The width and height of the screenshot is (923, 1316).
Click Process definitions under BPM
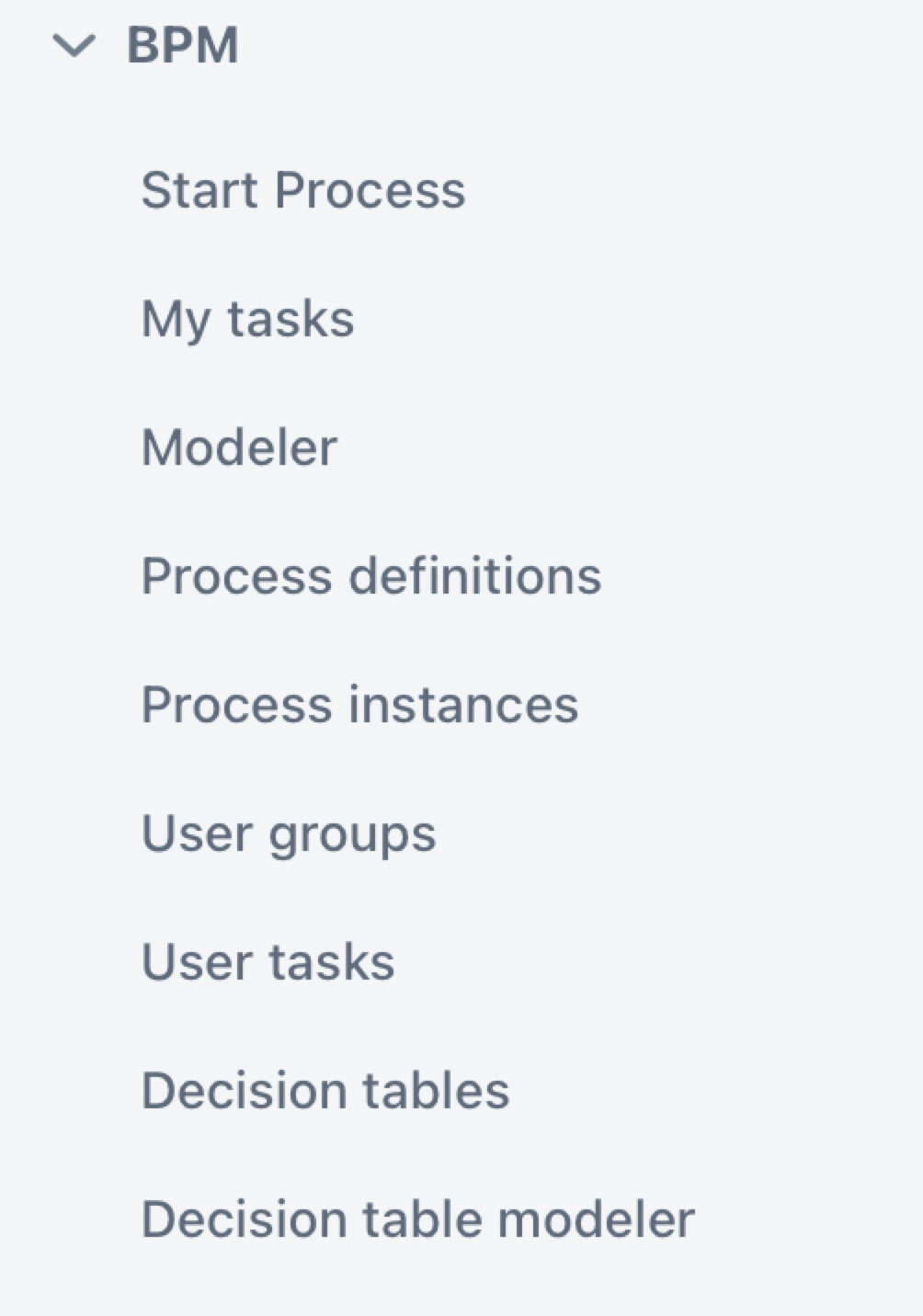(371, 575)
